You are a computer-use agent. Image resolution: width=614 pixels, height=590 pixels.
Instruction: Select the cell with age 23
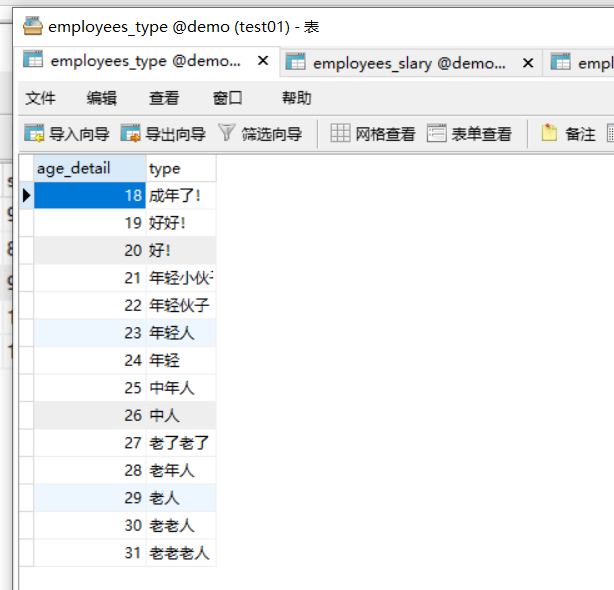click(90, 333)
